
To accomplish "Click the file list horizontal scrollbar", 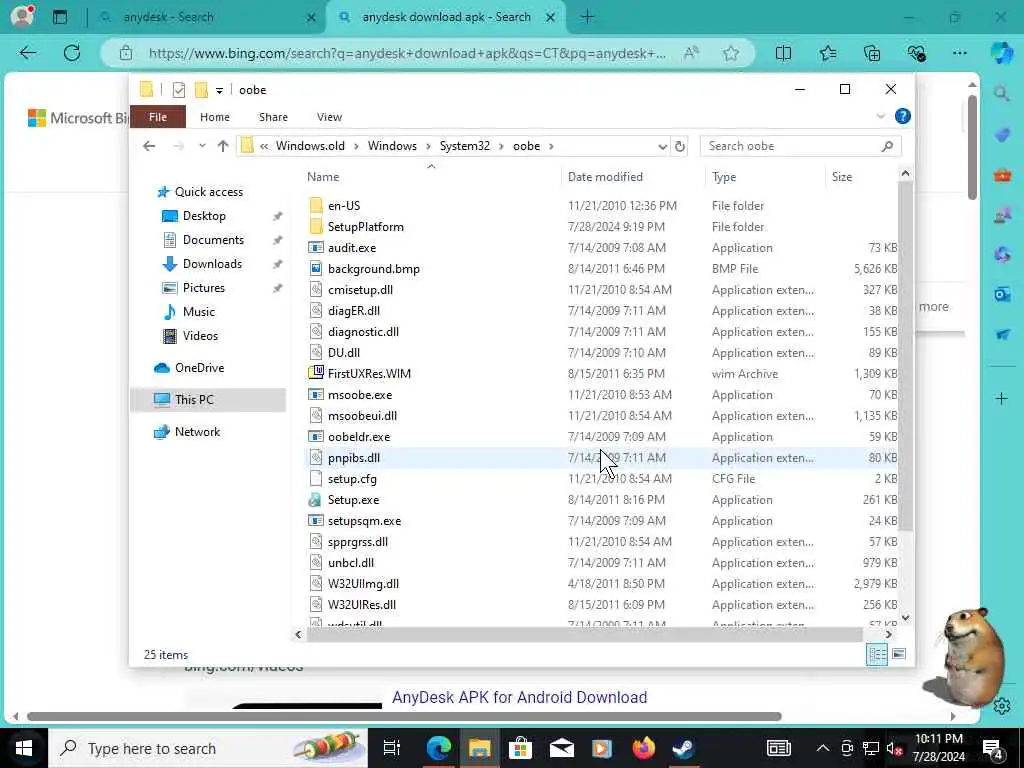I will point(584,634).
